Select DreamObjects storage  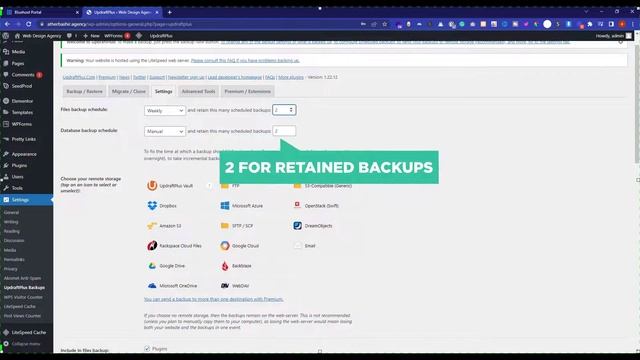(x=298, y=226)
